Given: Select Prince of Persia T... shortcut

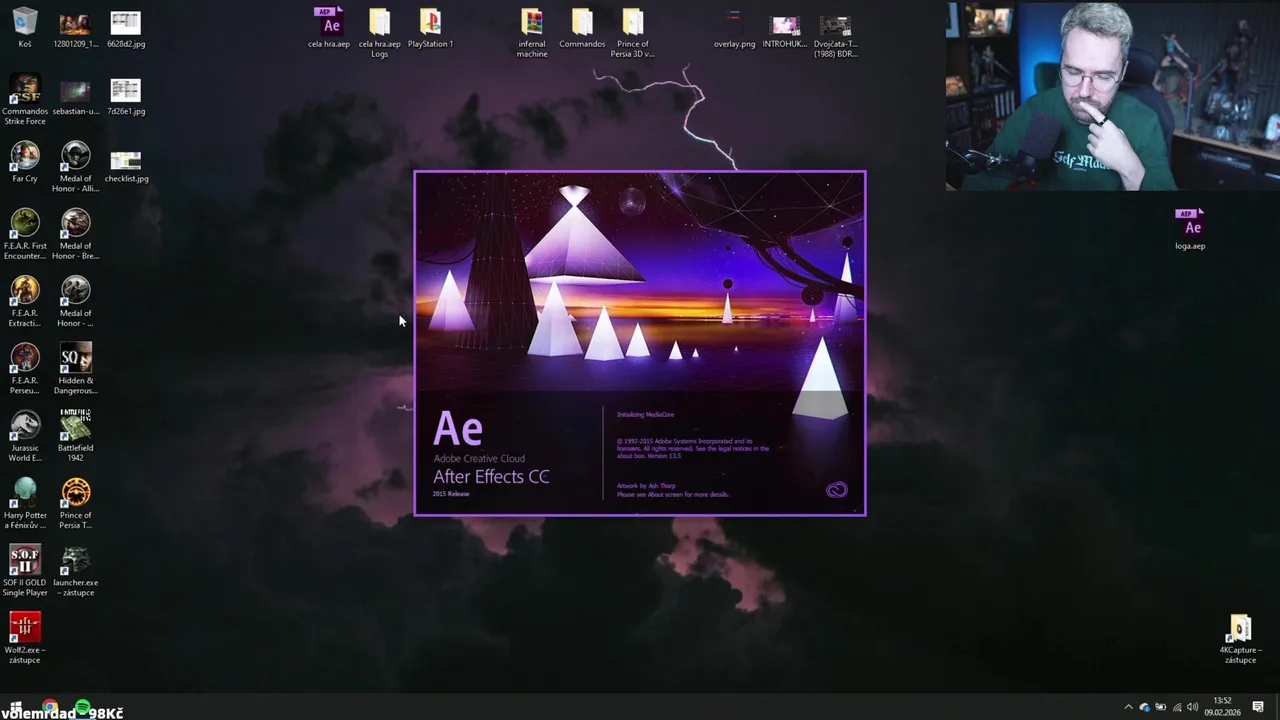Looking at the screenshot, I should [x=75, y=503].
